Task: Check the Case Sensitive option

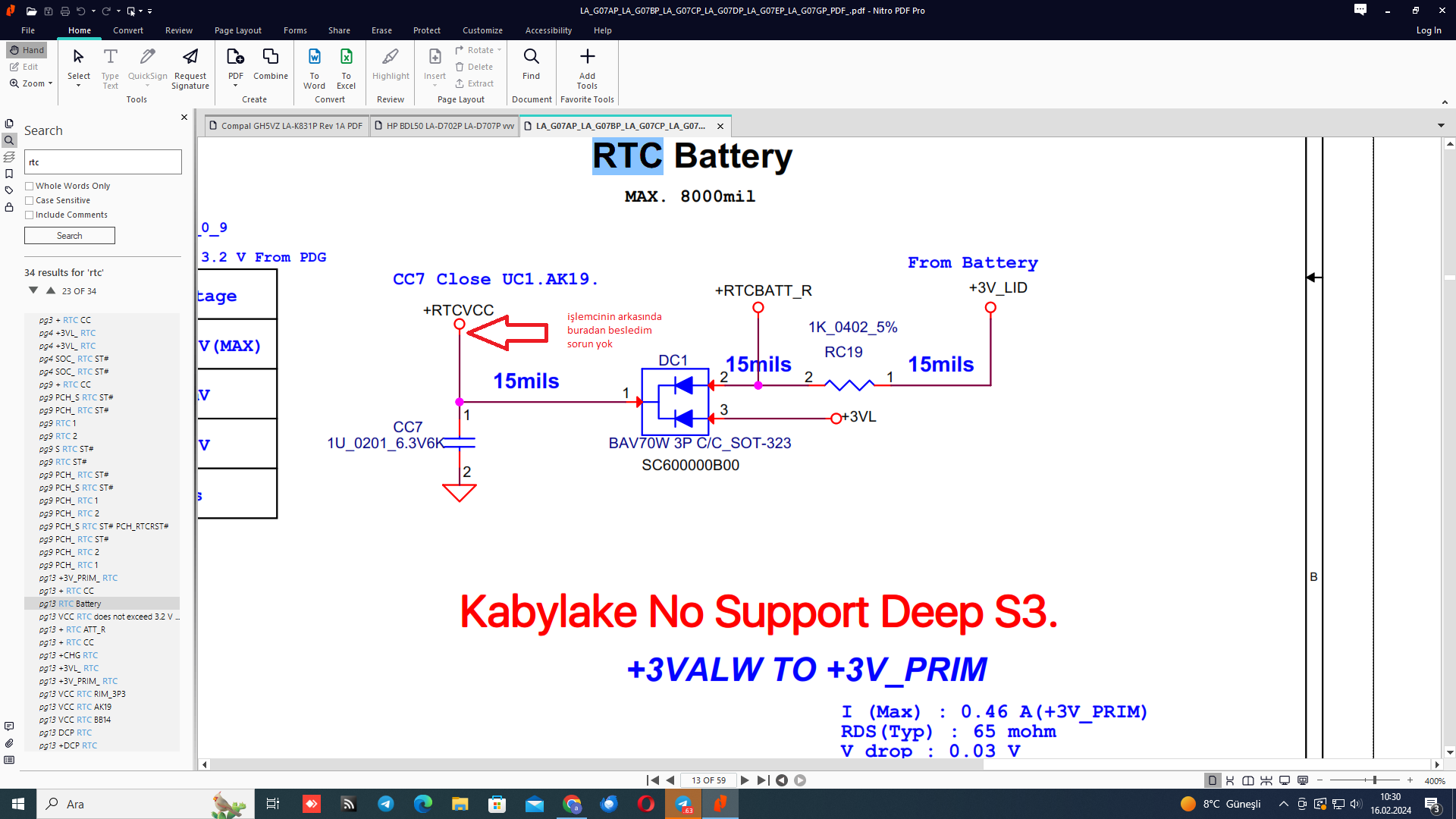Action: click(30, 201)
